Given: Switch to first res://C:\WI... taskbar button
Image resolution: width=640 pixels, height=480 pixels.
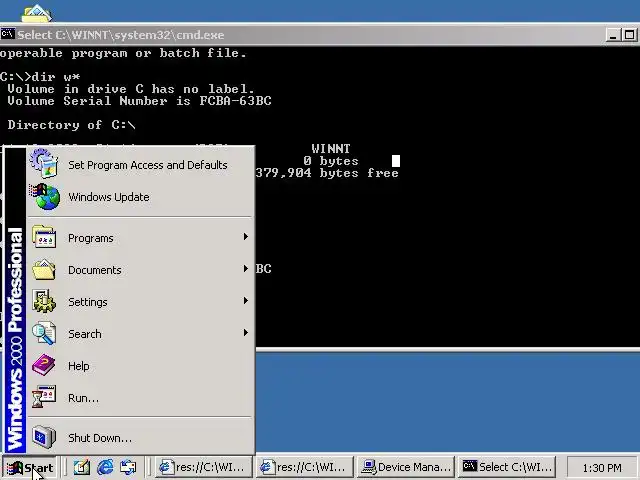Looking at the screenshot, I should tap(203, 467).
